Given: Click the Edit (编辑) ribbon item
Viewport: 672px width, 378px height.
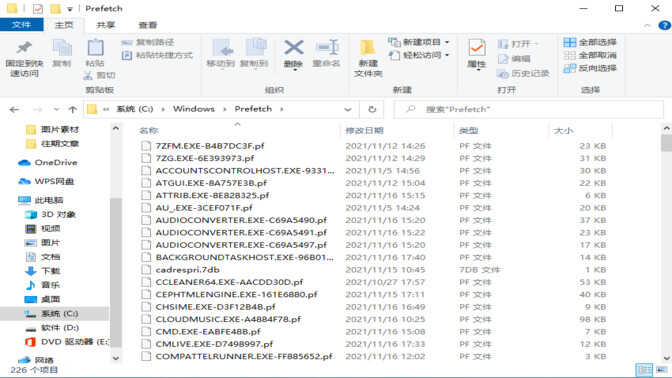Looking at the screenshot, I should coord(514,59).
